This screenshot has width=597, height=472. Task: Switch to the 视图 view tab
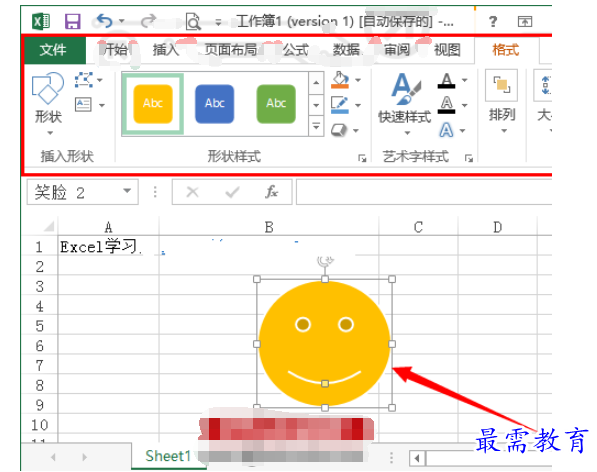[447, 50]
